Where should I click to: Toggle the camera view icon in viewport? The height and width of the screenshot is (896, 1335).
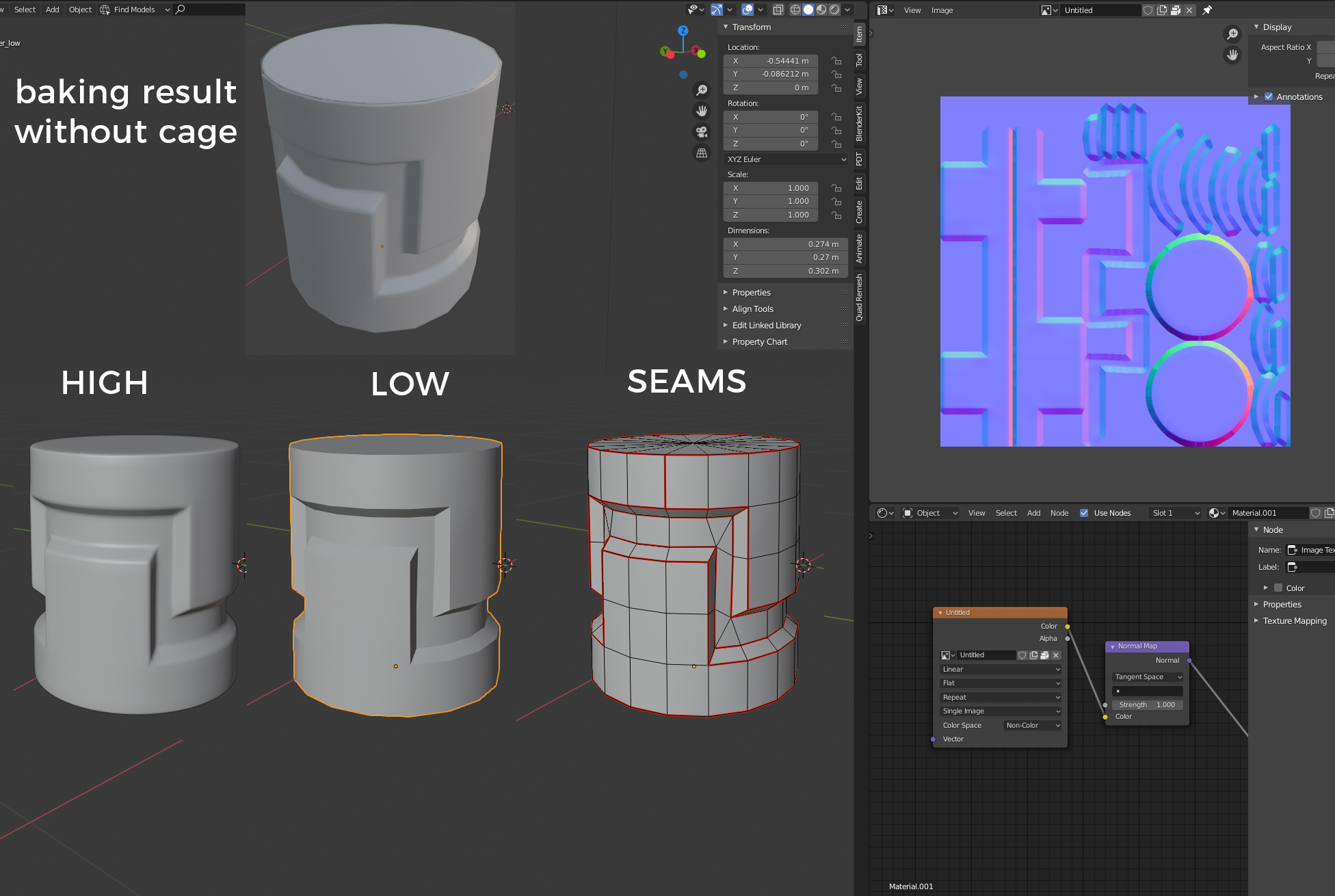[x=702, y=132]
